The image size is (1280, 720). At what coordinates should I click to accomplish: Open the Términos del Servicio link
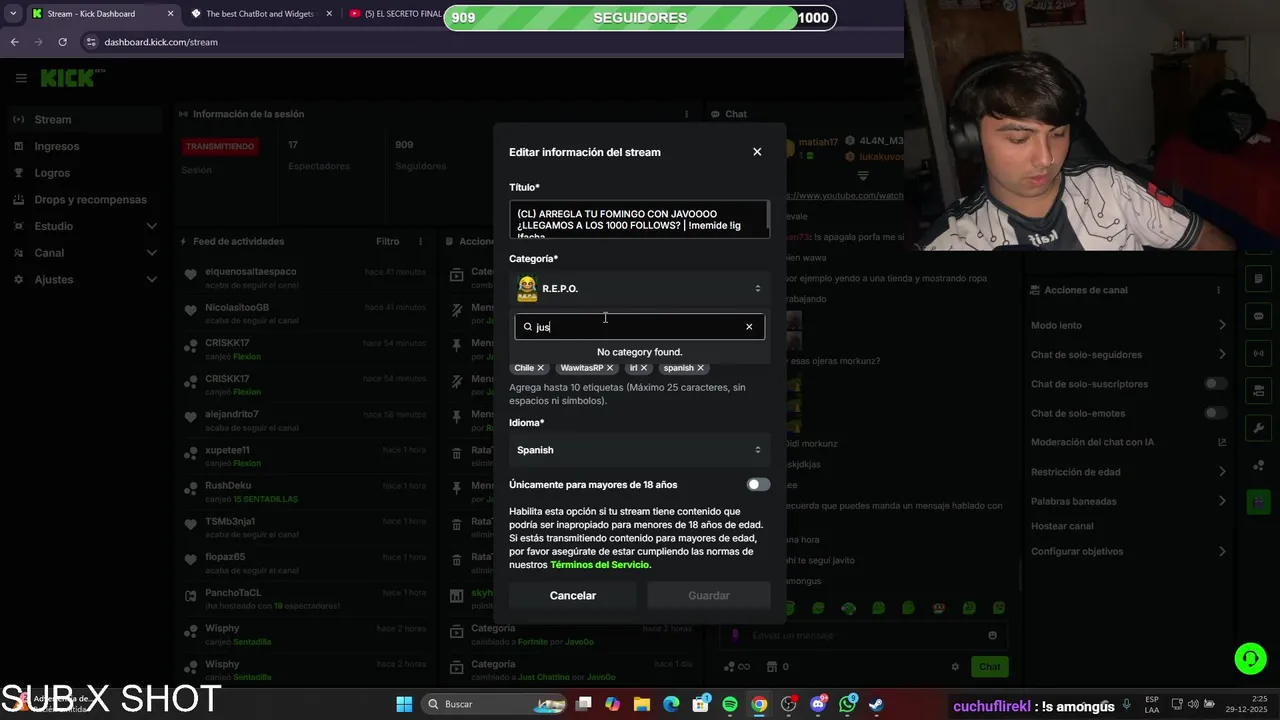pos(600,565)
